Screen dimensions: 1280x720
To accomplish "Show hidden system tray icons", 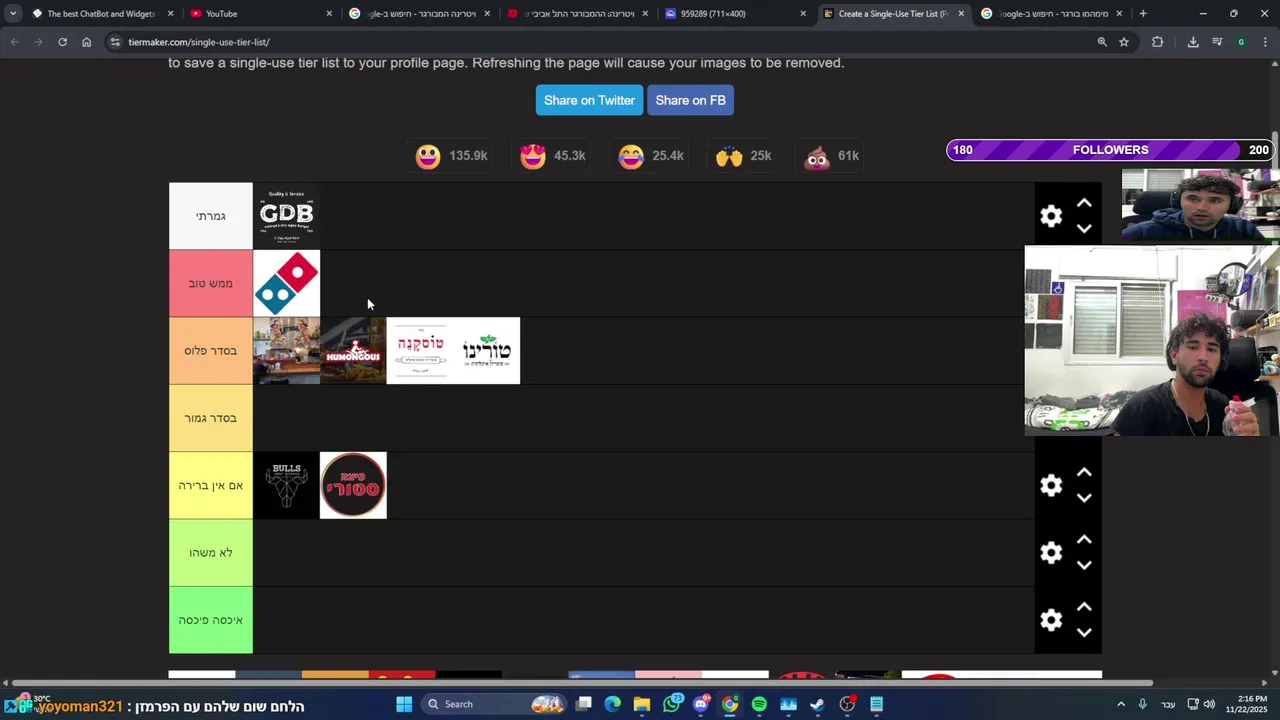I will (1120, 704).
